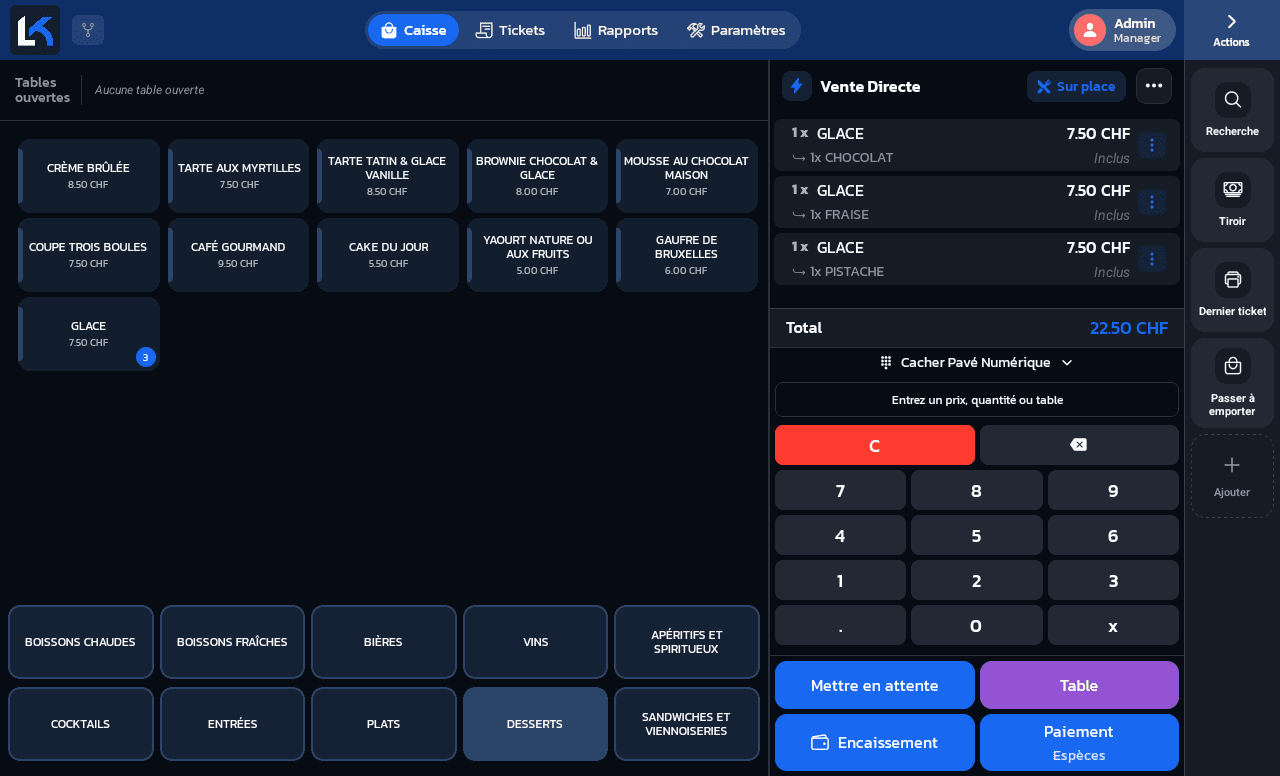Open the Admin user profile
Viewport: 1280px width, 776px height.
pos(1122,30)
